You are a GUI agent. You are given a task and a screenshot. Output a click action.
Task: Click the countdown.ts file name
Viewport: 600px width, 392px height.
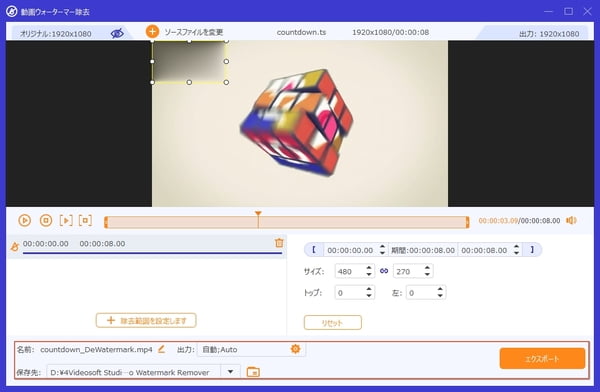(x=301, y=32)
